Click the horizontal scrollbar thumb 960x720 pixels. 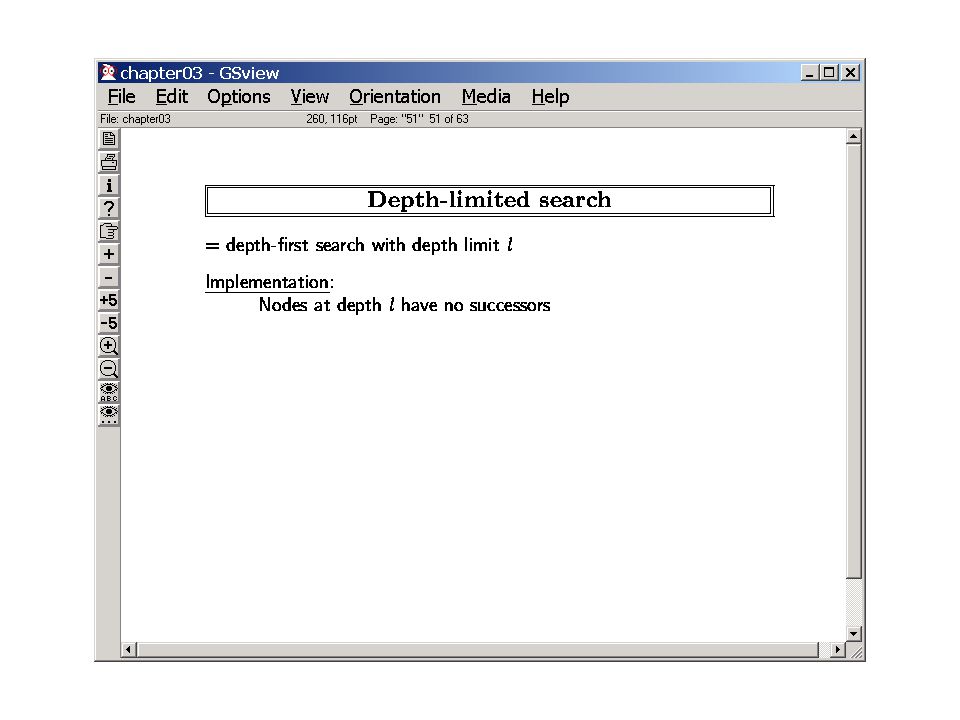pos(478,650)
